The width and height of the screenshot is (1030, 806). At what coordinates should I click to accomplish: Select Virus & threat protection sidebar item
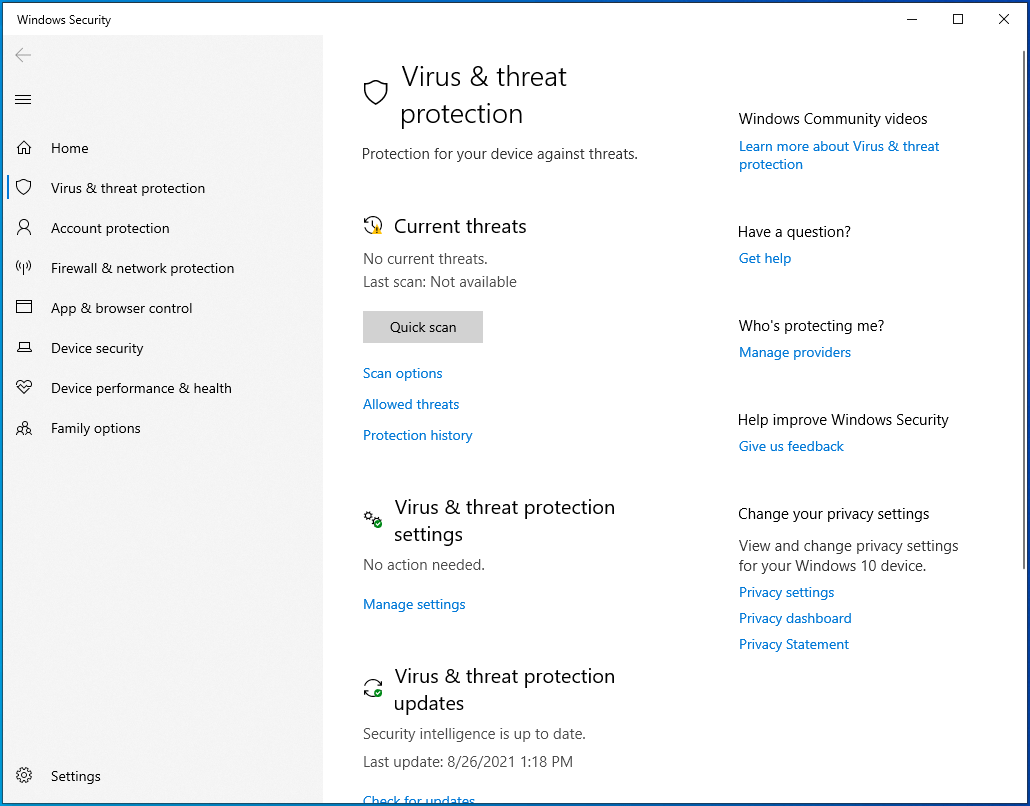click(127, 188)
